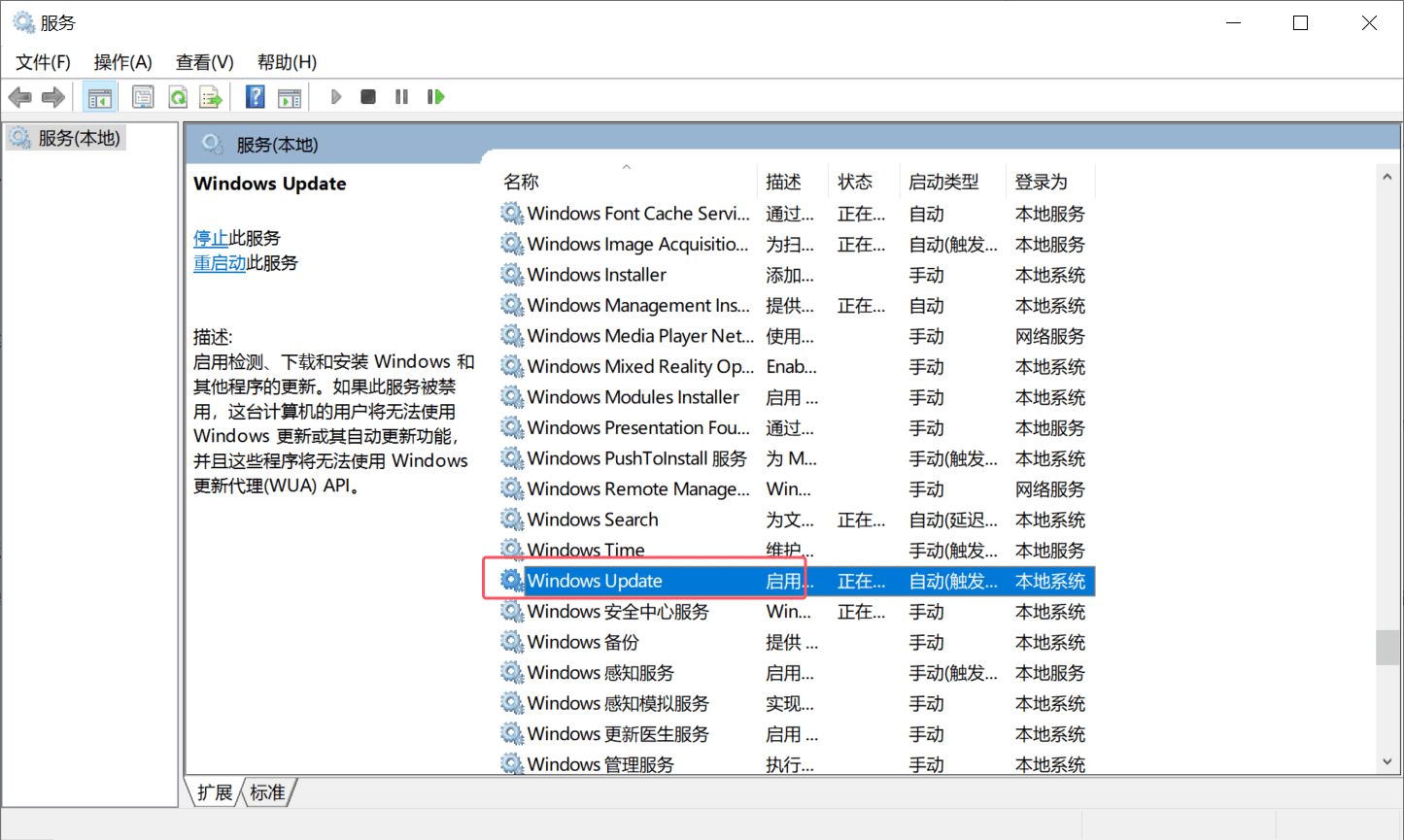Click the scrollbar up arrow
Viewport: 1404px width, 840px height.
[1387, 178]
